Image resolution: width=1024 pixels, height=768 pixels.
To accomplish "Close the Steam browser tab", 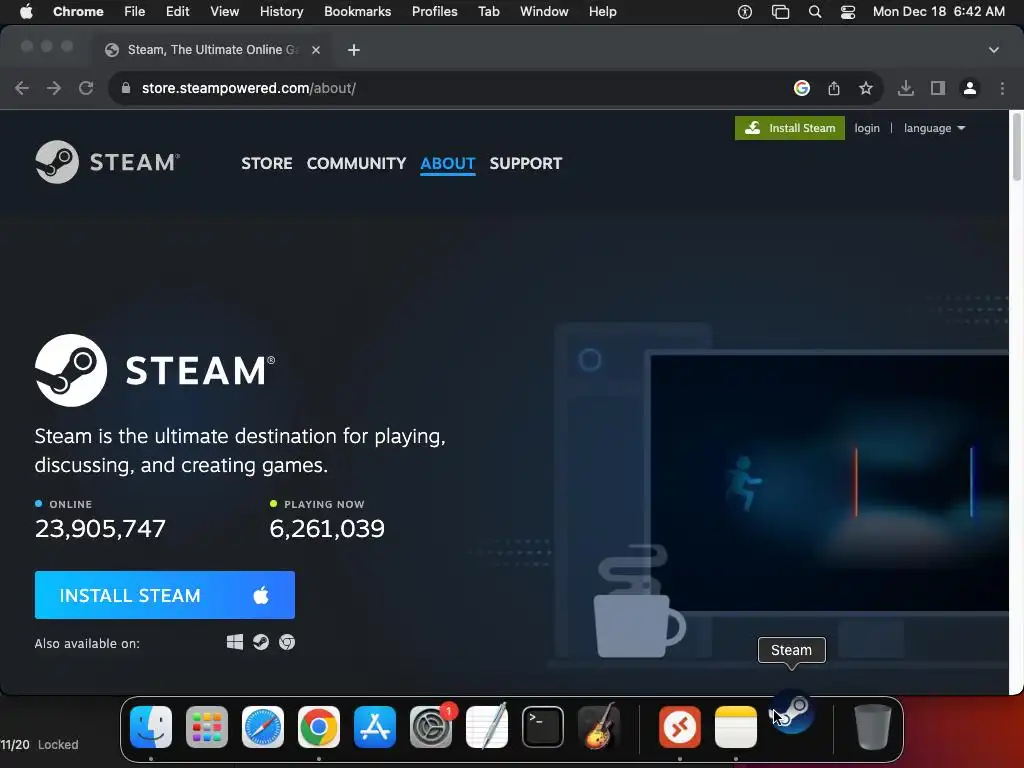I will pyautogui.click(x=315, y=50).
